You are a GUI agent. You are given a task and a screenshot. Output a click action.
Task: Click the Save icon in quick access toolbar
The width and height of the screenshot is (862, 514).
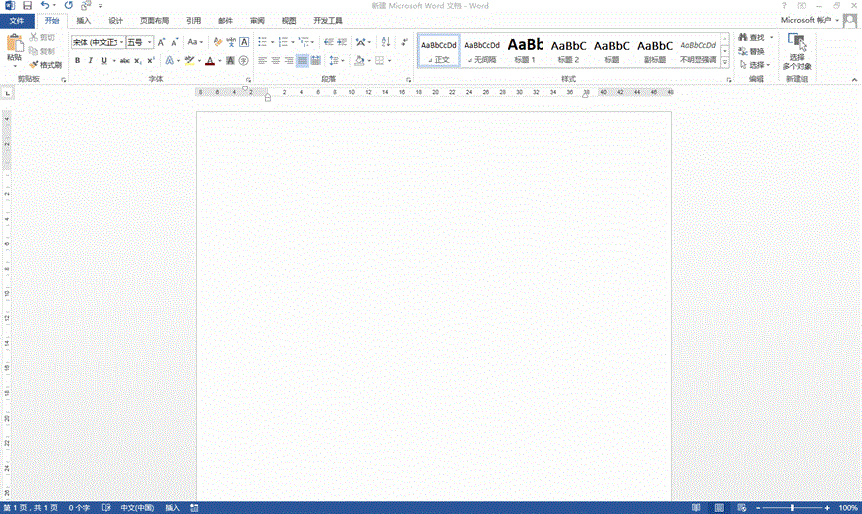coord(27,6)
